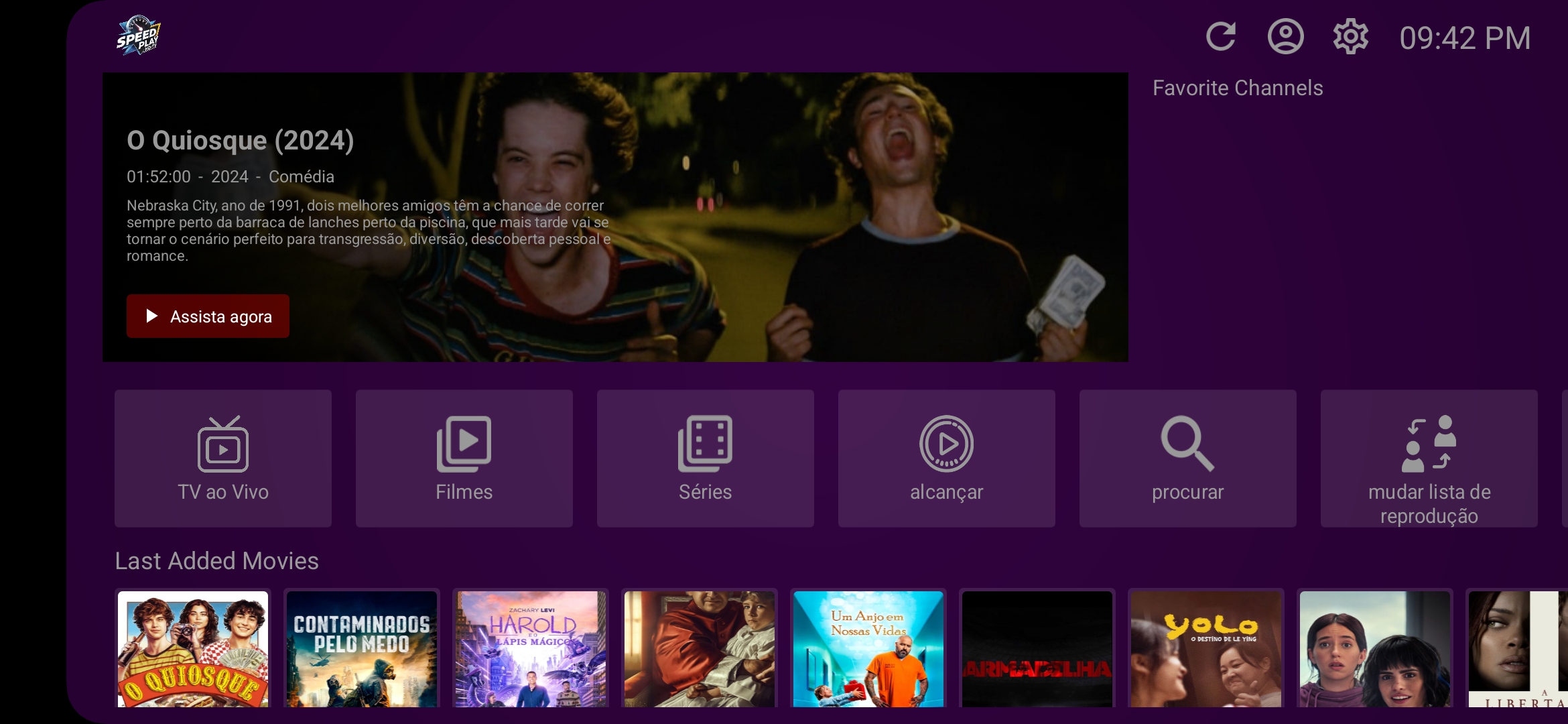Screen dimensions: 1568x724
Task: Open settings gear icon
Action: point(1350,37)
